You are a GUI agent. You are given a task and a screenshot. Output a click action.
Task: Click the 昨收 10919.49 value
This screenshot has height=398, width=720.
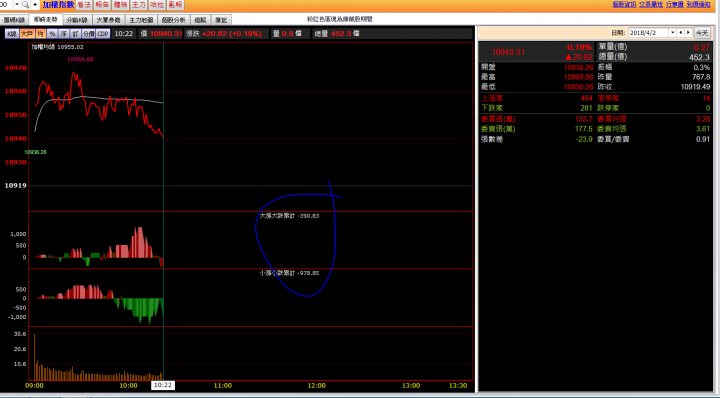(695, 87)
